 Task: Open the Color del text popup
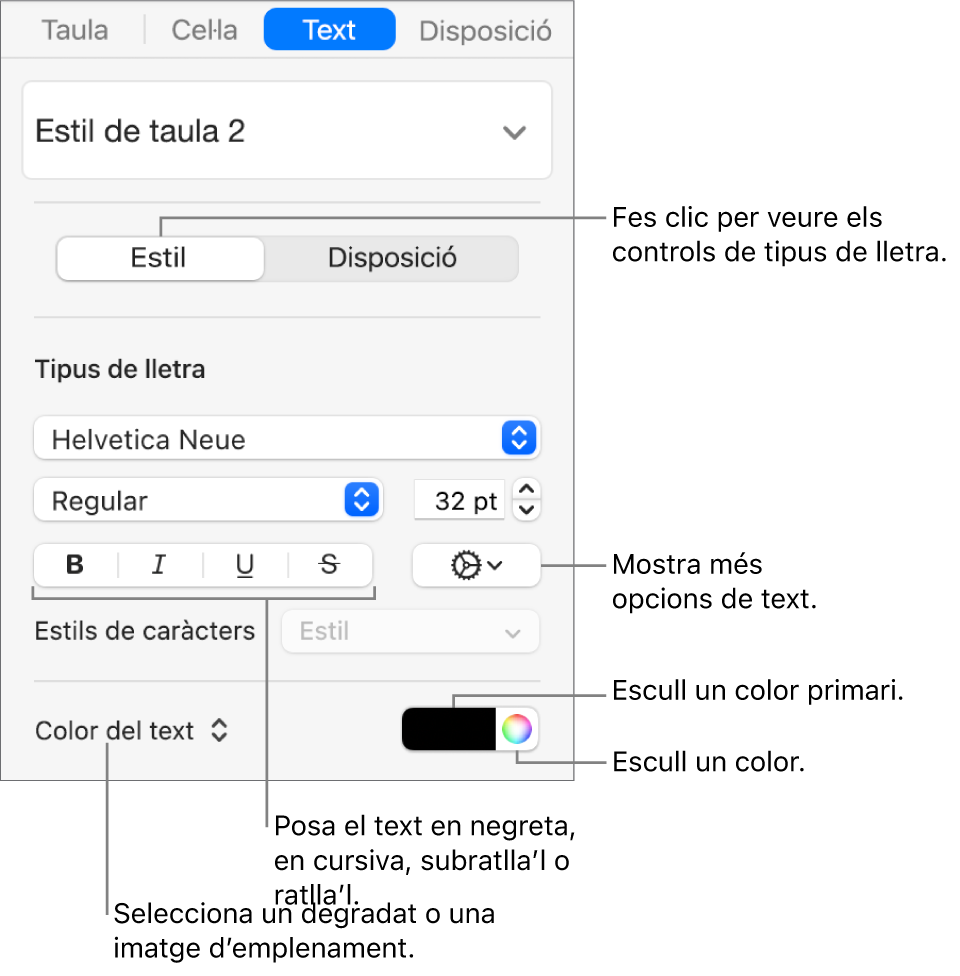click(132, 730)
